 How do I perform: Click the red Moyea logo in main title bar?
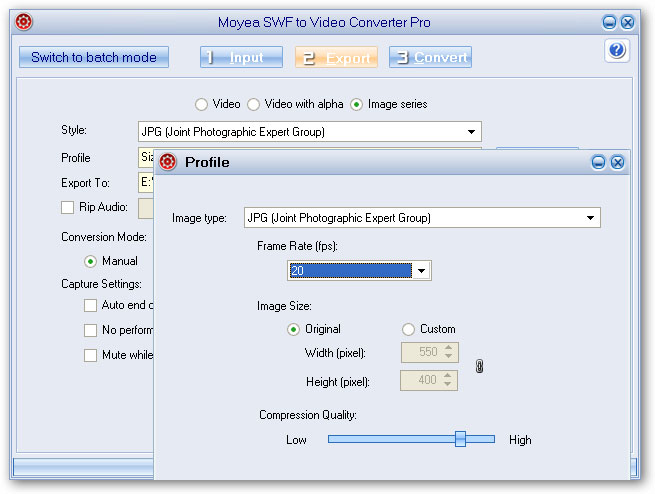(24, 22)
